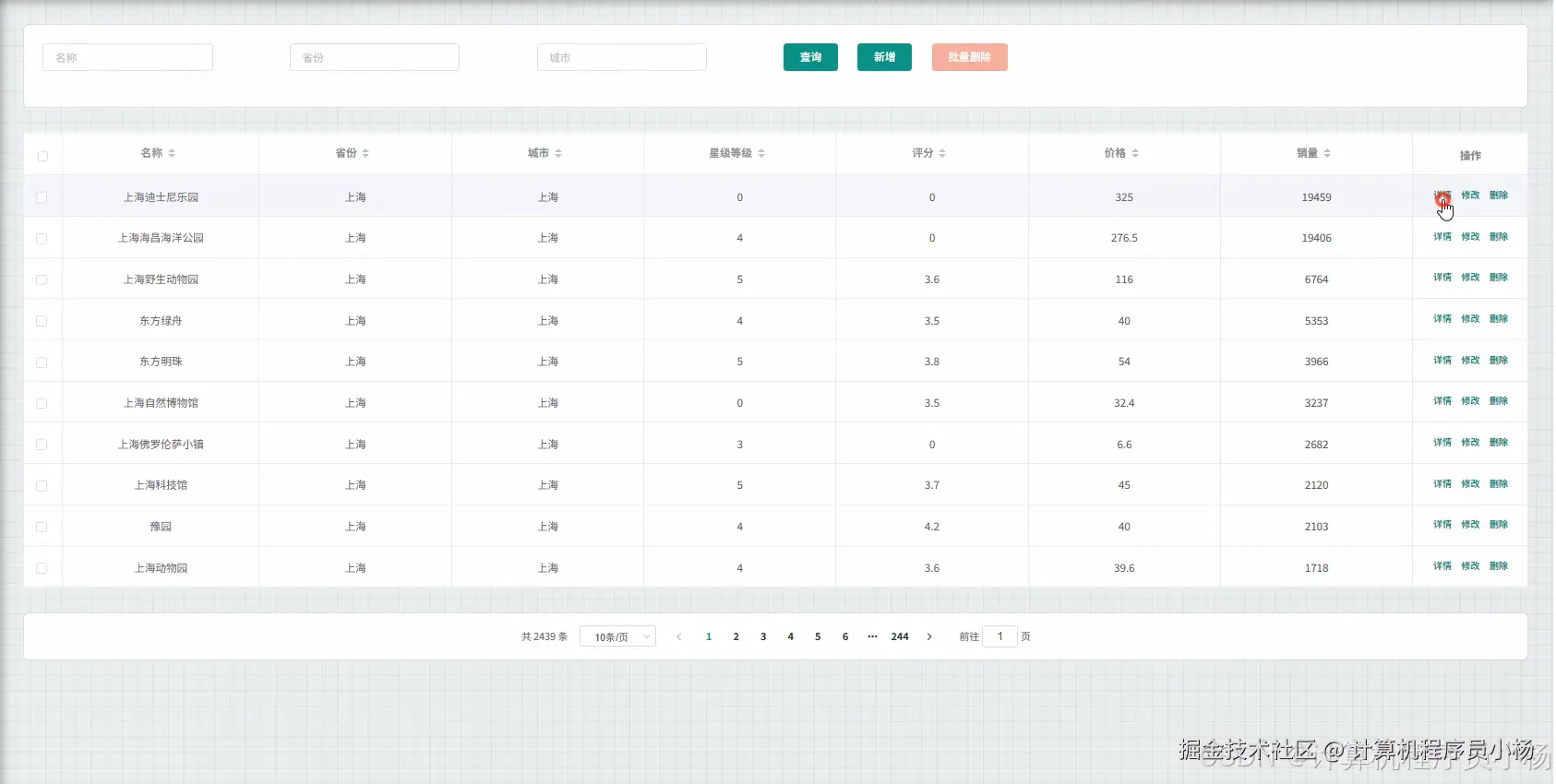Click 删除 for 上海迪士尼乐园
Viewport: 1556px width, 784px height.
point(1499,196)
